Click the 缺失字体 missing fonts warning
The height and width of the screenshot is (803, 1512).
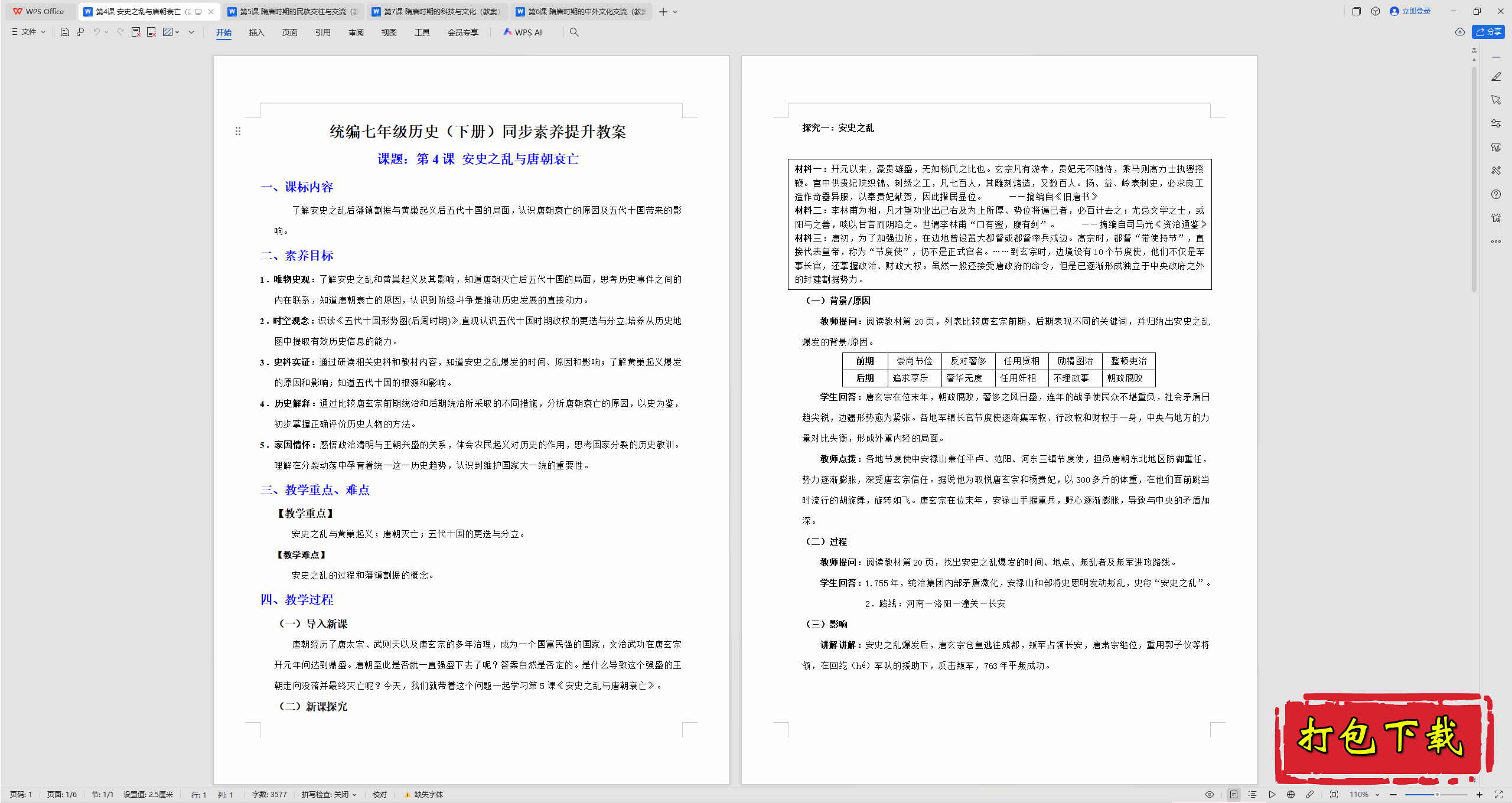coord(423,795)
